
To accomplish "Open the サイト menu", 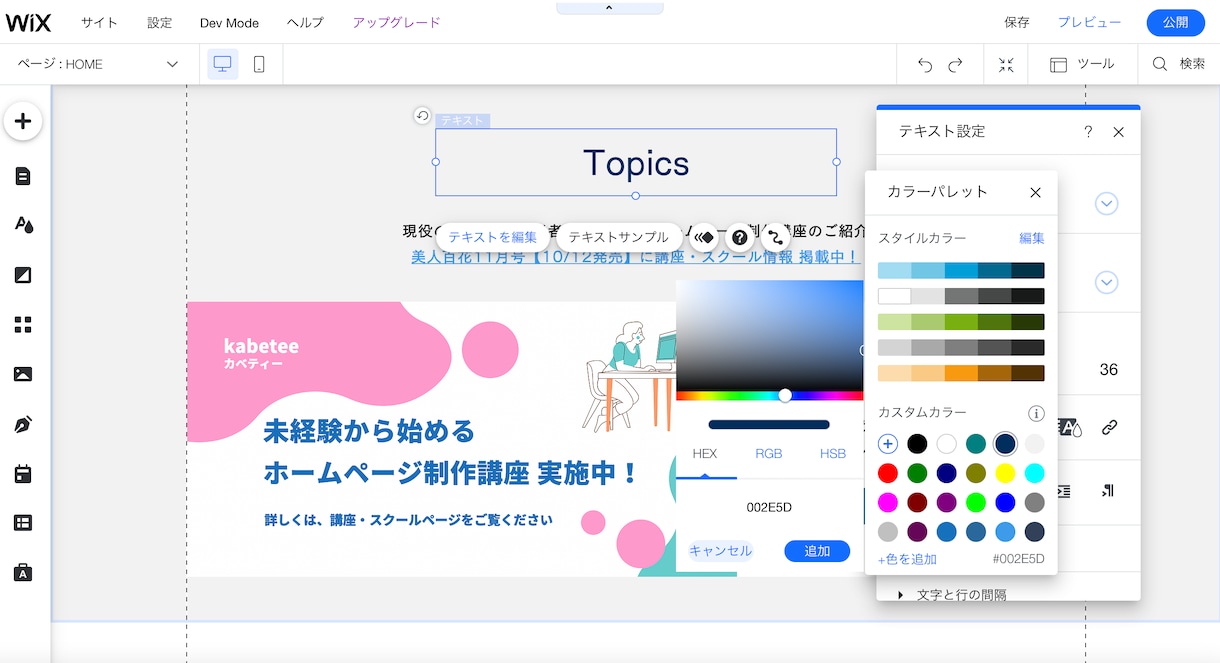I will click(99, 22).
